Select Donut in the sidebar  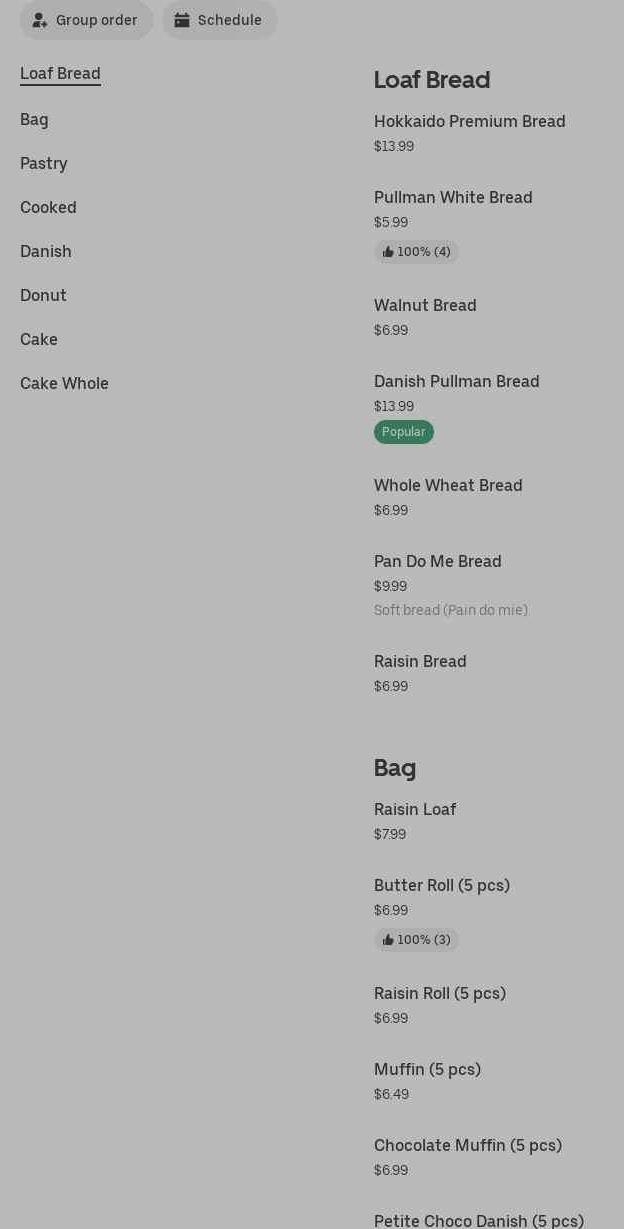point(43,296)
